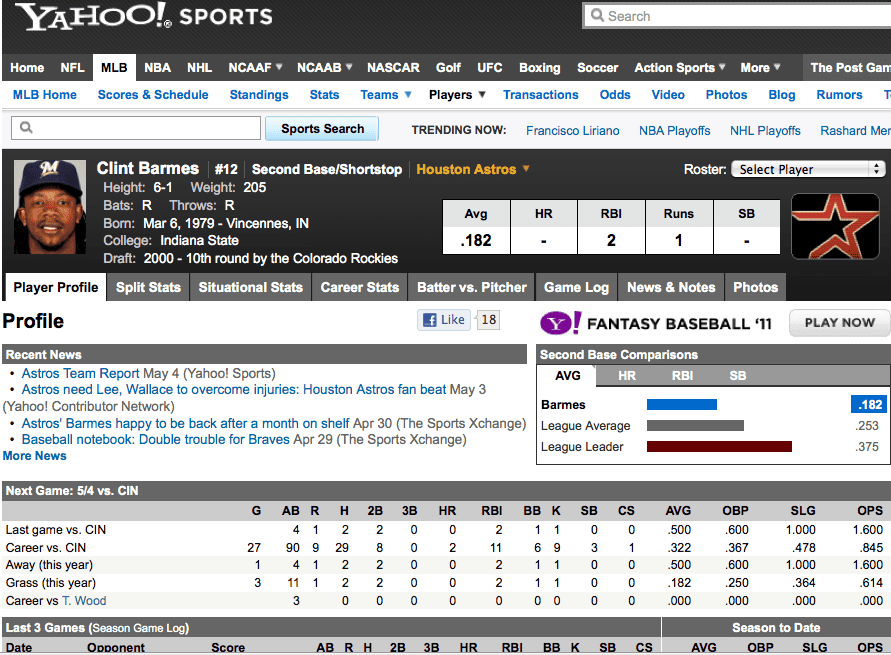The image size is (891, 655).
Task: Click the Yahoo Fantasy Baseball '11 logo
Action: coord(656,323)
